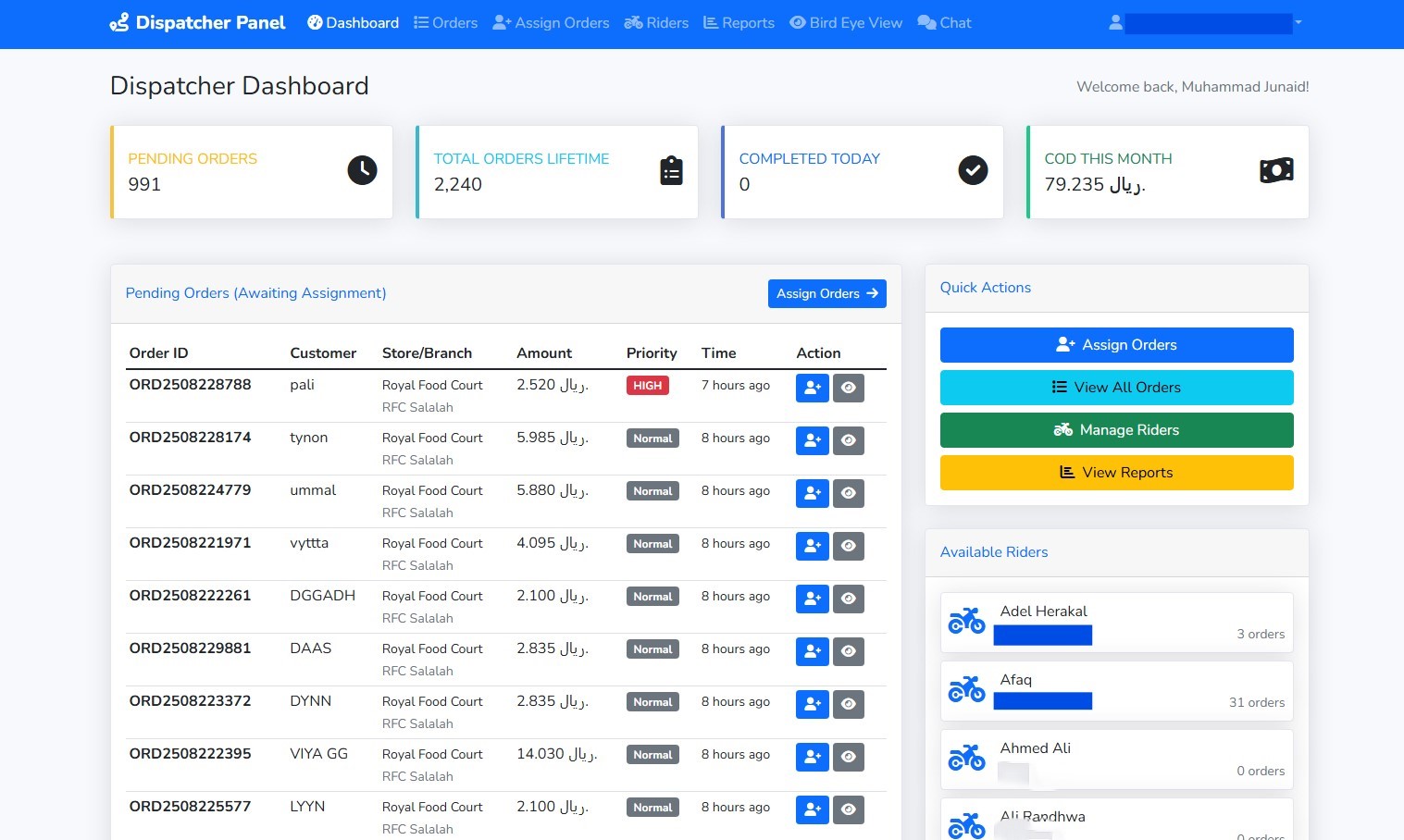Click customer name 'VIYA GG'
The height and width of the screenshot is (840, 1404).
[318, 754]
